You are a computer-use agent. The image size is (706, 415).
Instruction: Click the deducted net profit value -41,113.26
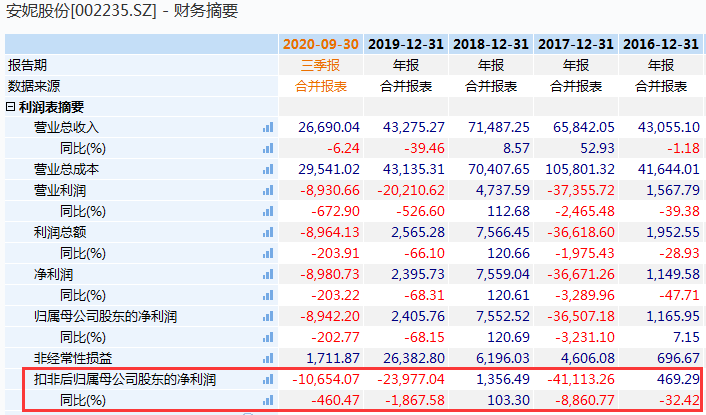coord(581,379)
